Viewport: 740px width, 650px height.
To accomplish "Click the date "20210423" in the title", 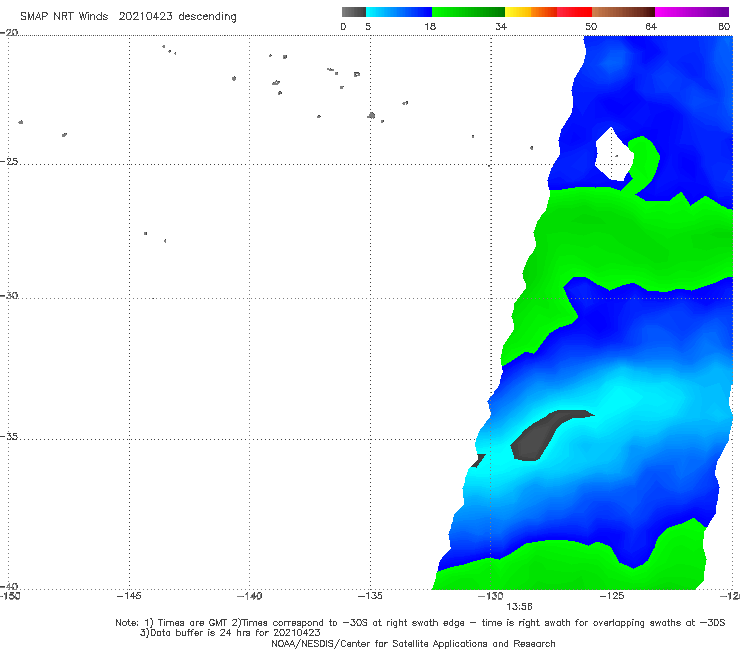I will point(145,16).
